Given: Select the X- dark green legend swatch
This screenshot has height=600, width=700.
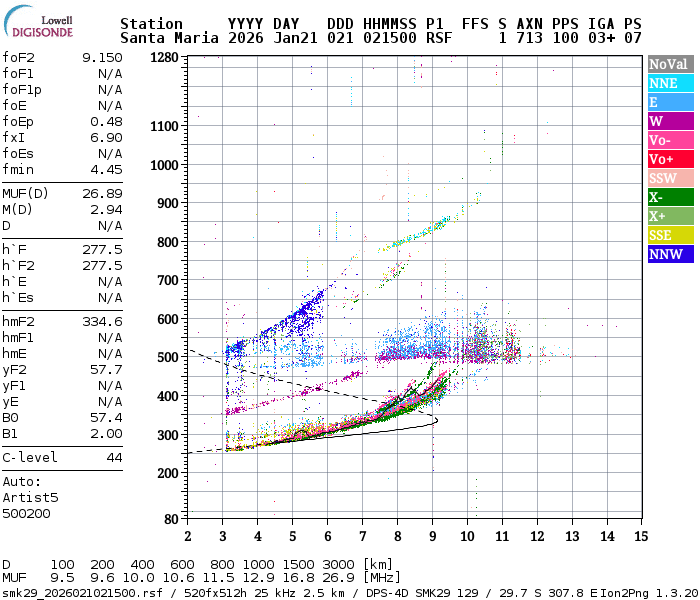Looking at the screenshot, I should [671, 197].
